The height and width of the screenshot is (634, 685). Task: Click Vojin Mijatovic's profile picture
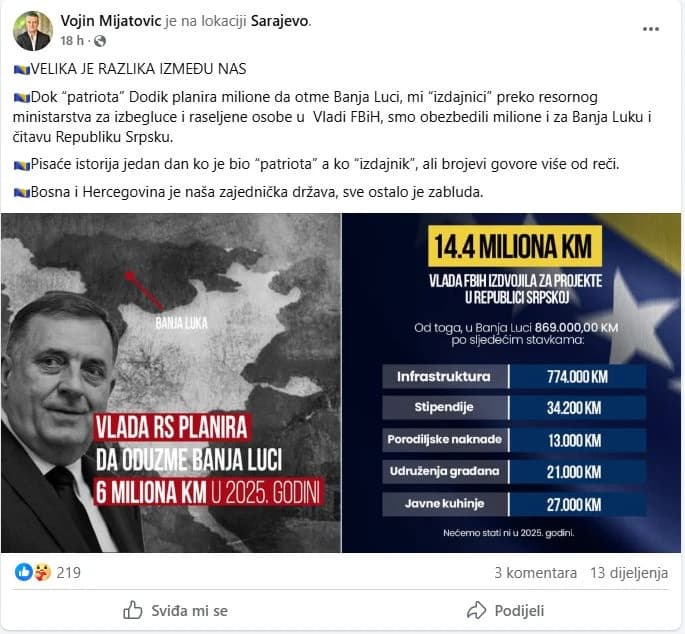(33, 31)
